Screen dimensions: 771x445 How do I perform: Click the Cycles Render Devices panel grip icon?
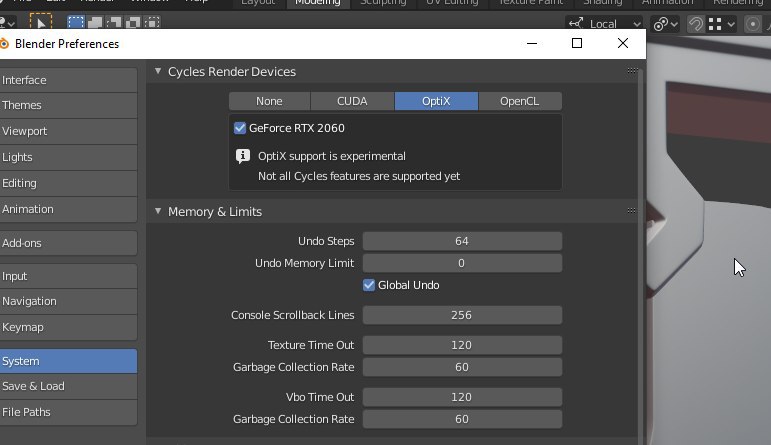pyautogui.click(x=632, y=71)
